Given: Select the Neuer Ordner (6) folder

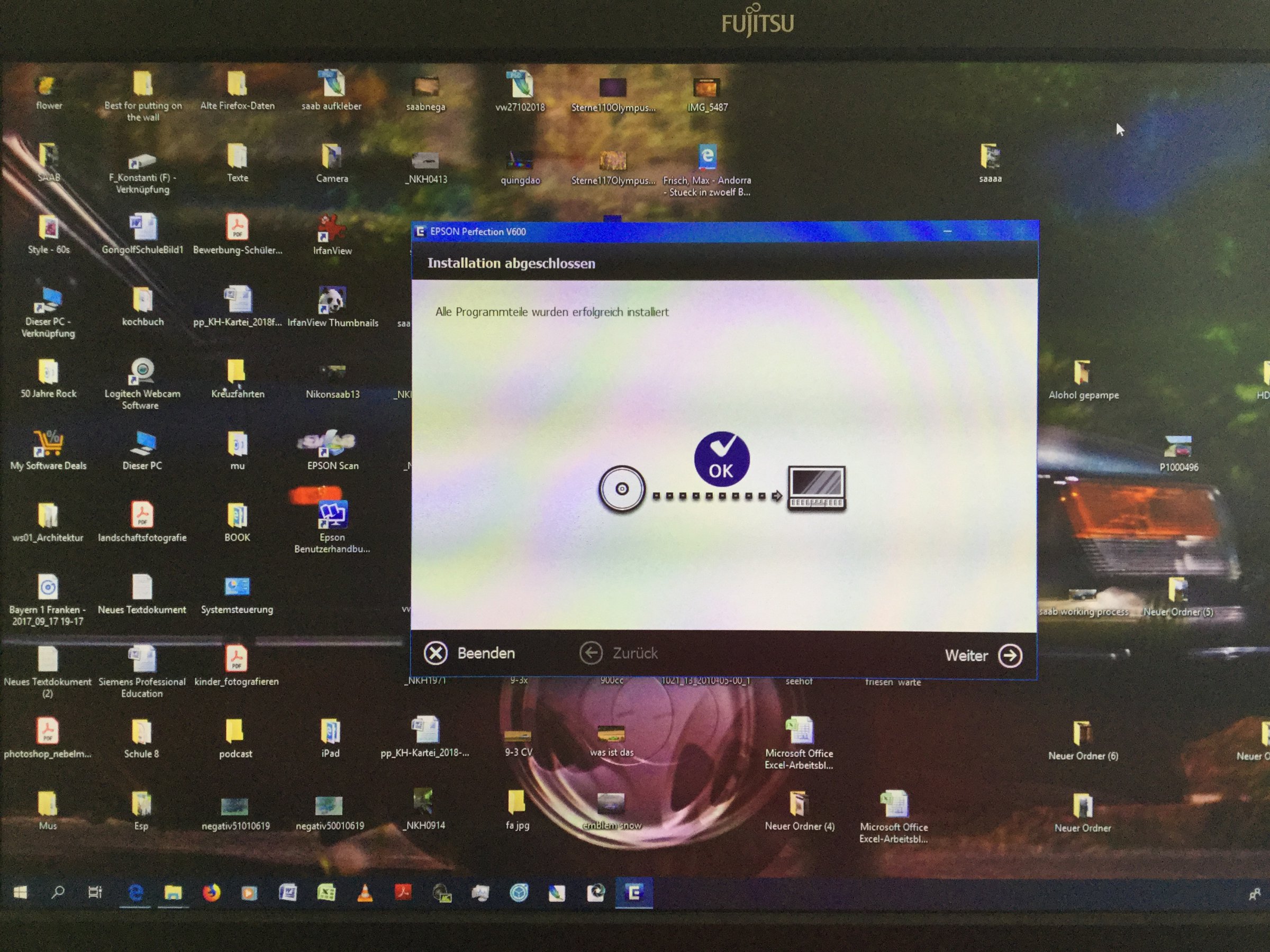Looking at the screenshot, I should pyautogui.click(x=1082, y=740).
